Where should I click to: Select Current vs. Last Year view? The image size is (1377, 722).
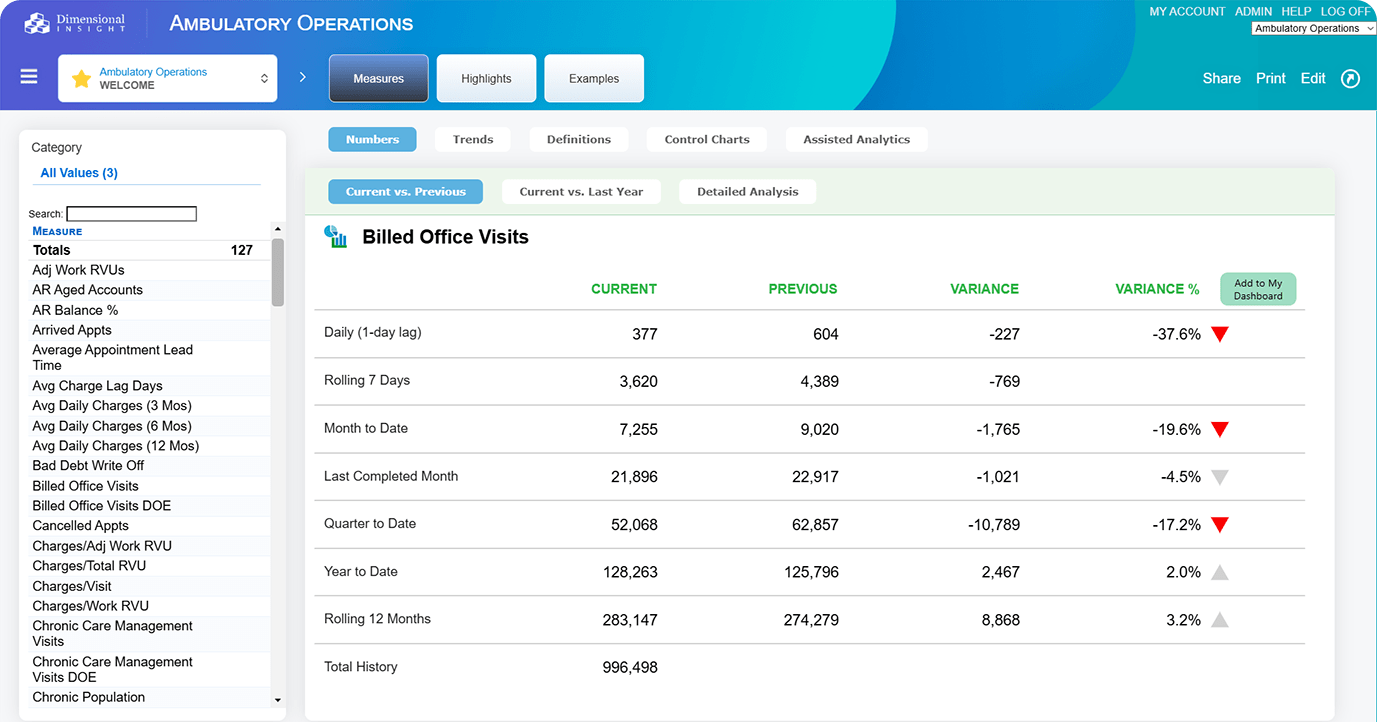(x=581, y=192)
